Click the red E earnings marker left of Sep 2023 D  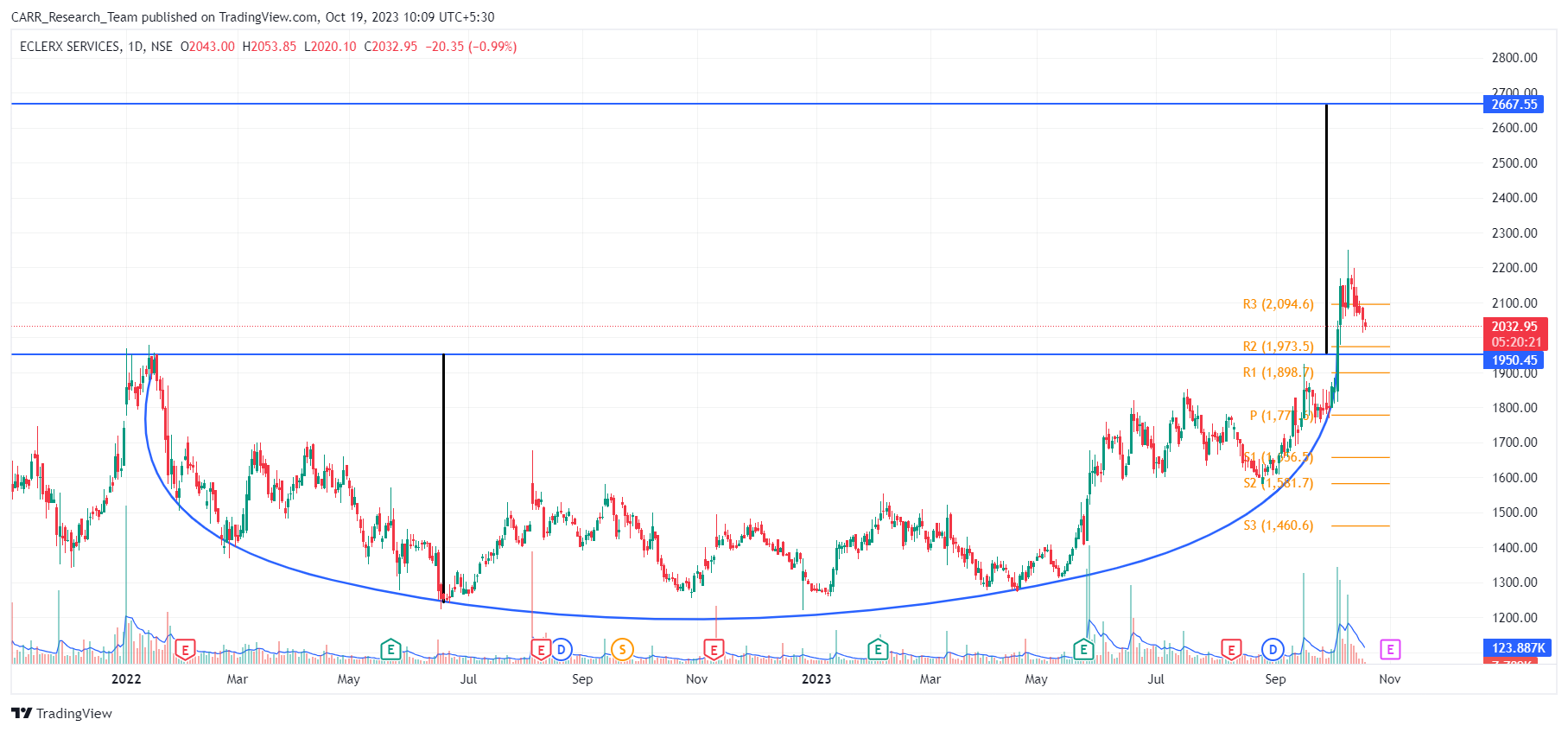[x=1231, y=649]
